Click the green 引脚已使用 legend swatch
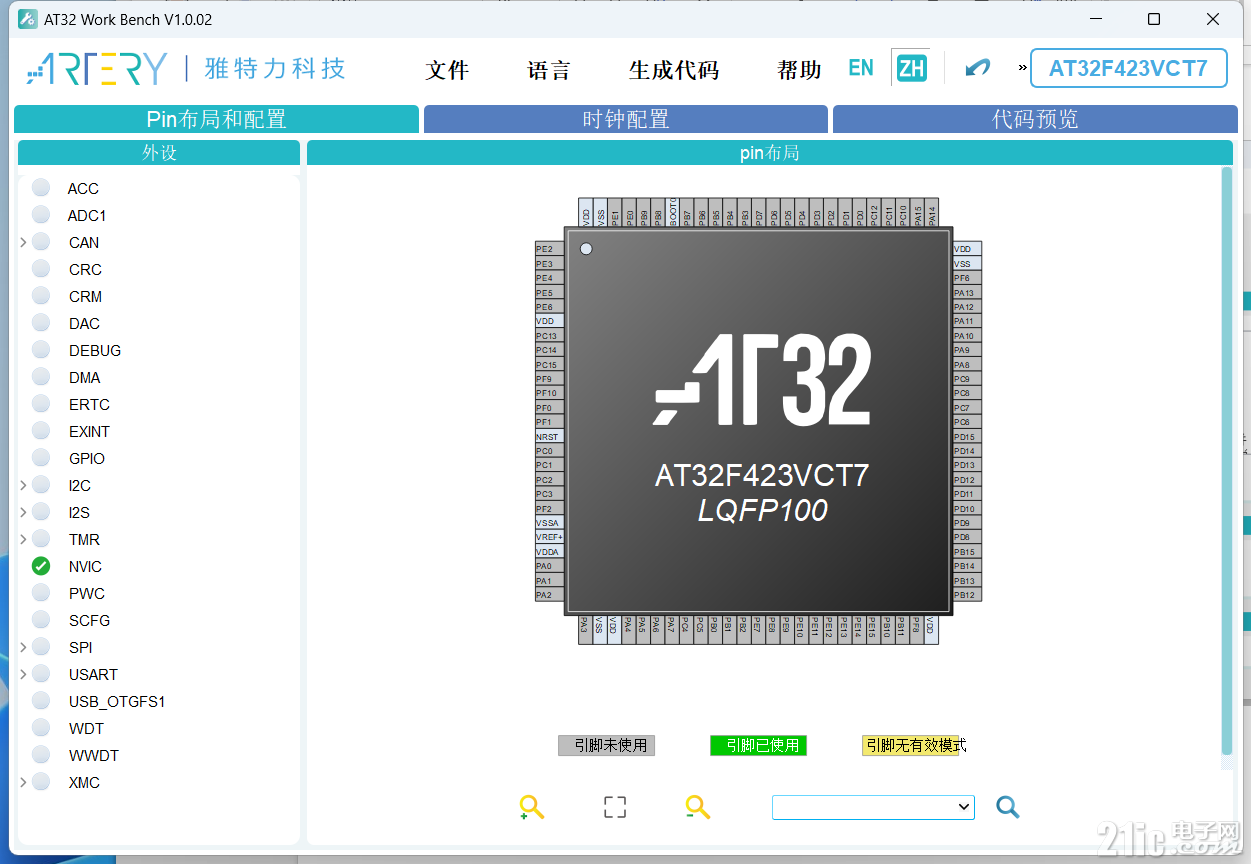This screenshot has width=1251, height=864. point(758,745)
